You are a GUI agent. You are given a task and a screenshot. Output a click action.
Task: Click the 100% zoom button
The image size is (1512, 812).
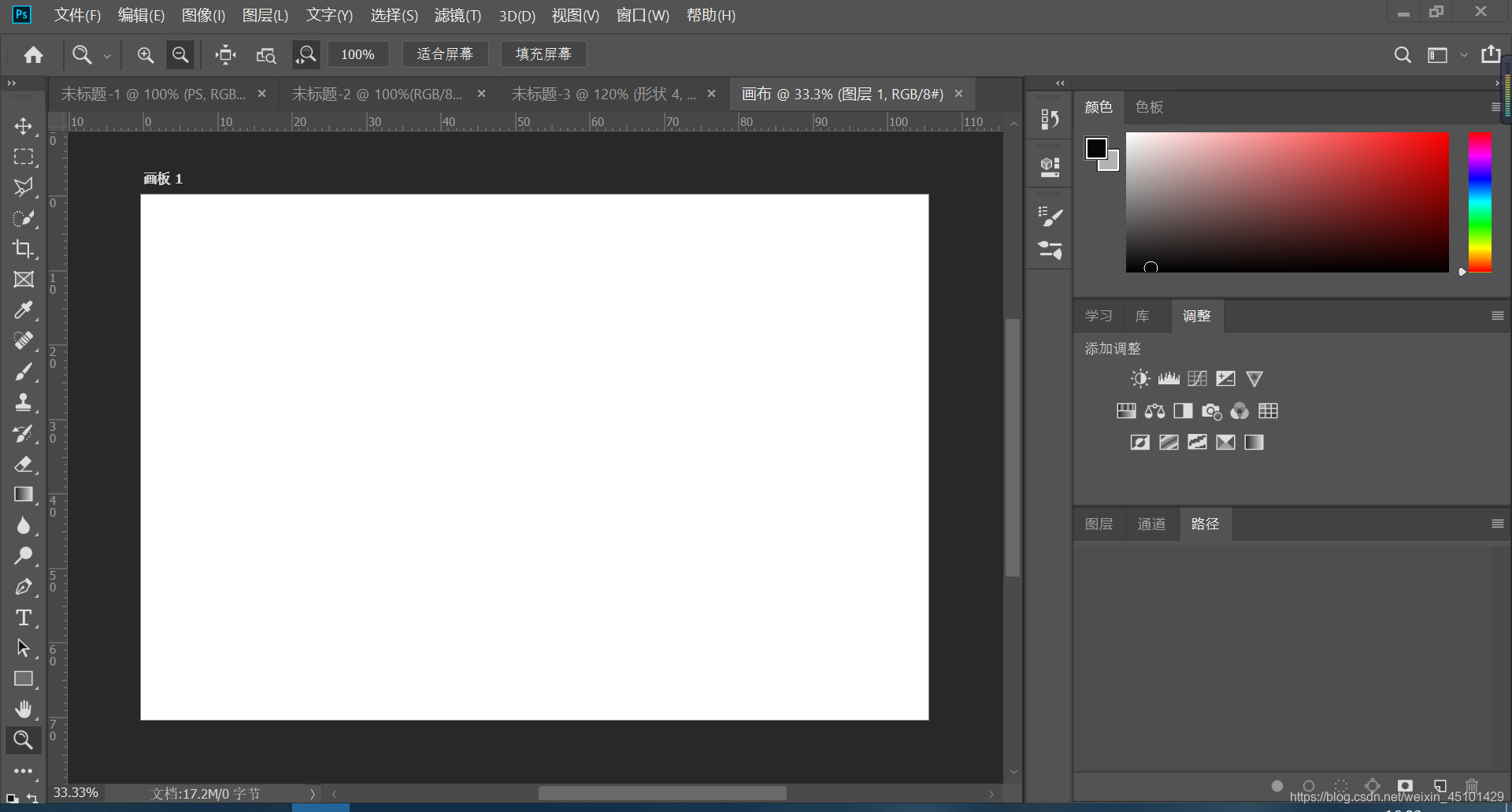pyautogui.click(x=358, y=54)
